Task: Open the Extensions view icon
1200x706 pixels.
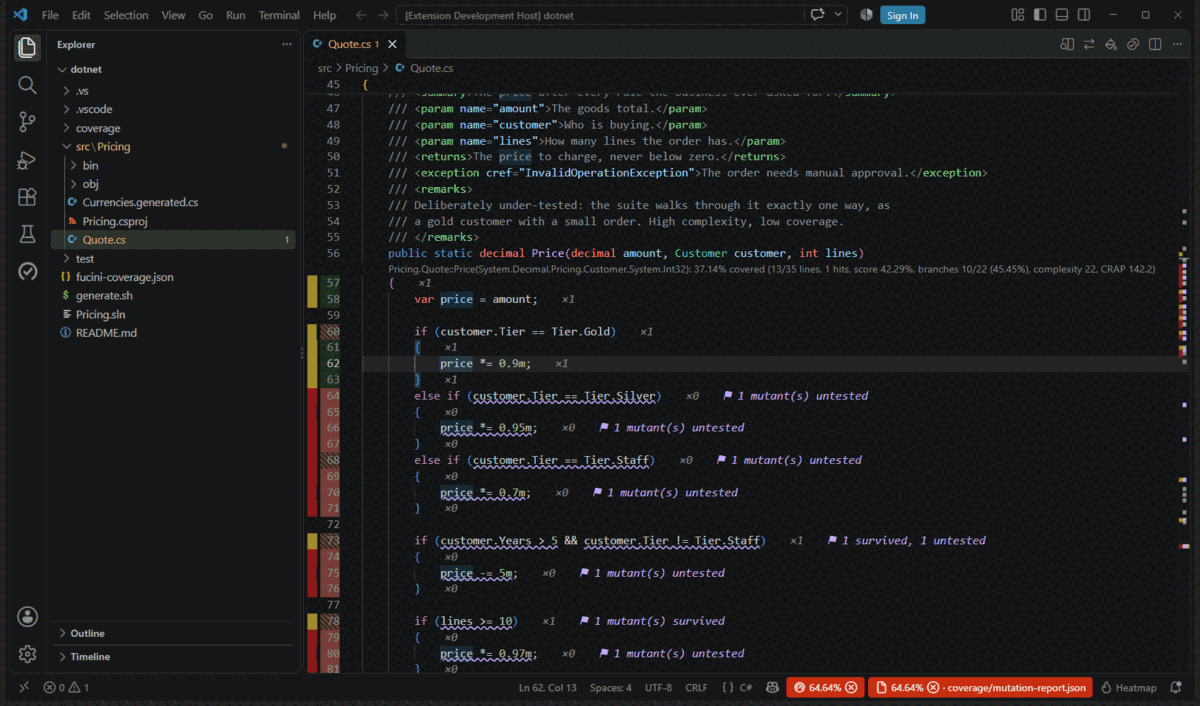Action: pos(27,197)
